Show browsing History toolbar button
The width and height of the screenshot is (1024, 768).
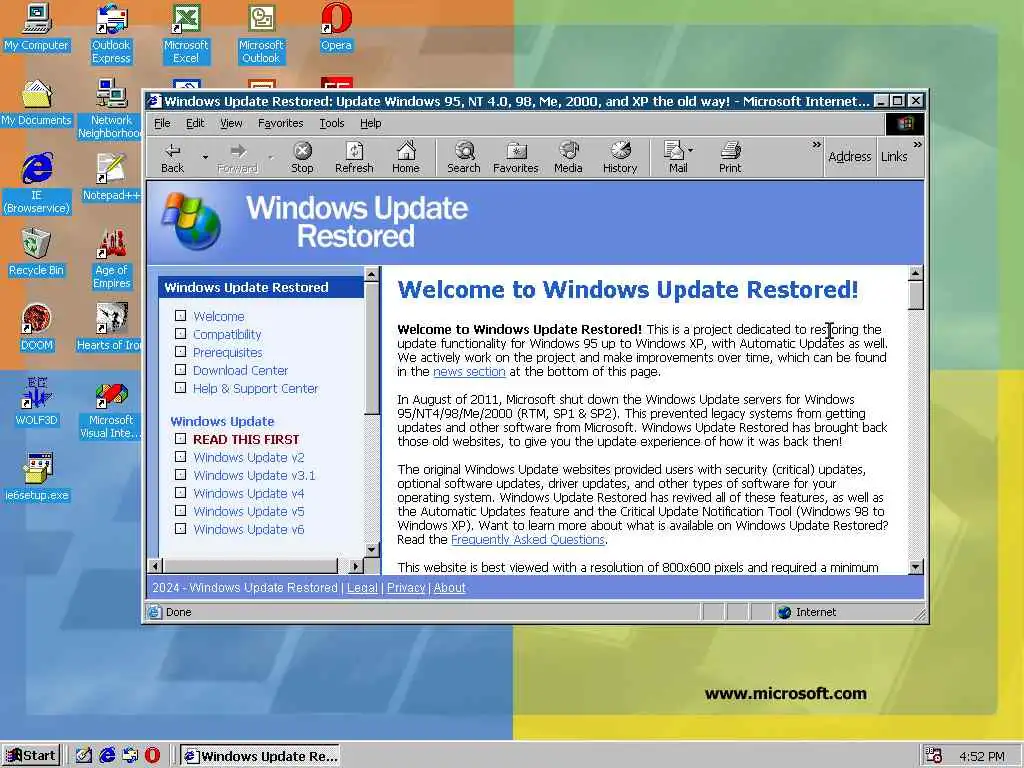(x=620, y=157)
